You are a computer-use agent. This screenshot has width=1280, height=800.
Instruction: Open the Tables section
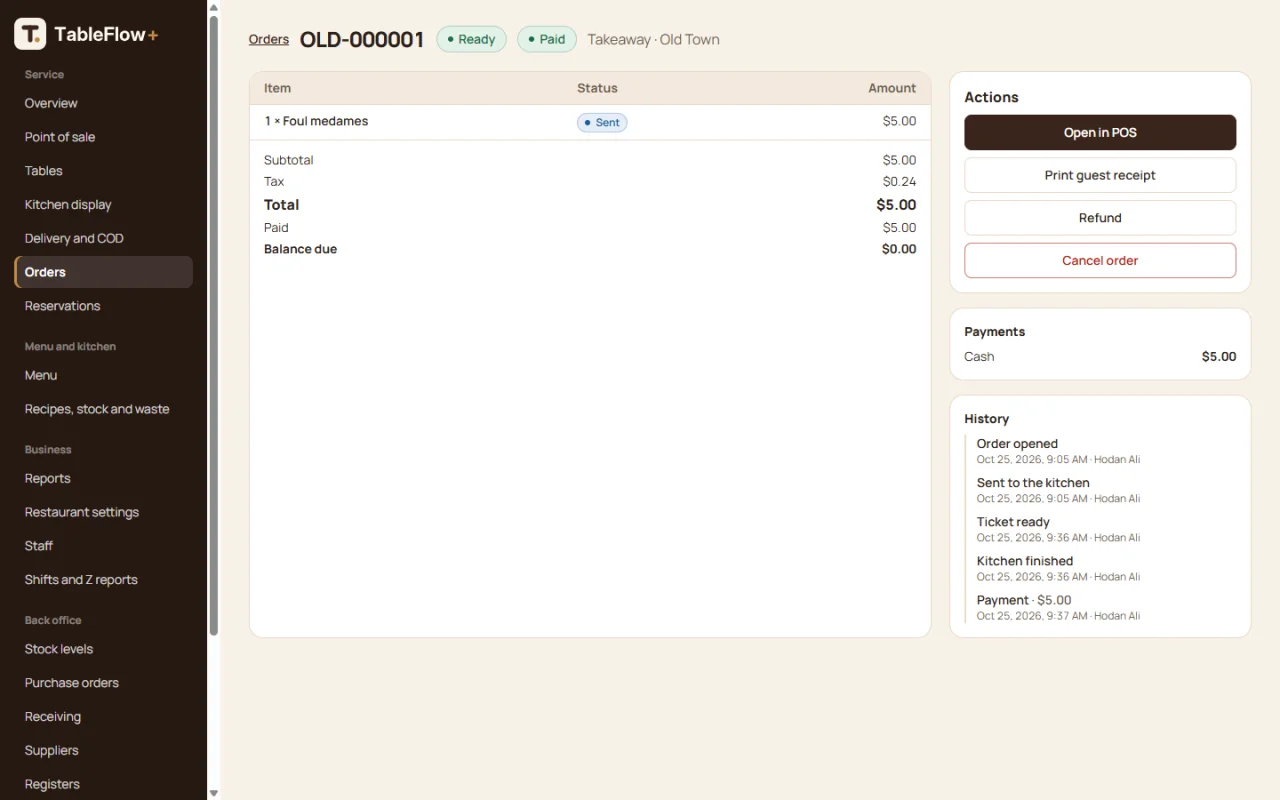[103, 171]
